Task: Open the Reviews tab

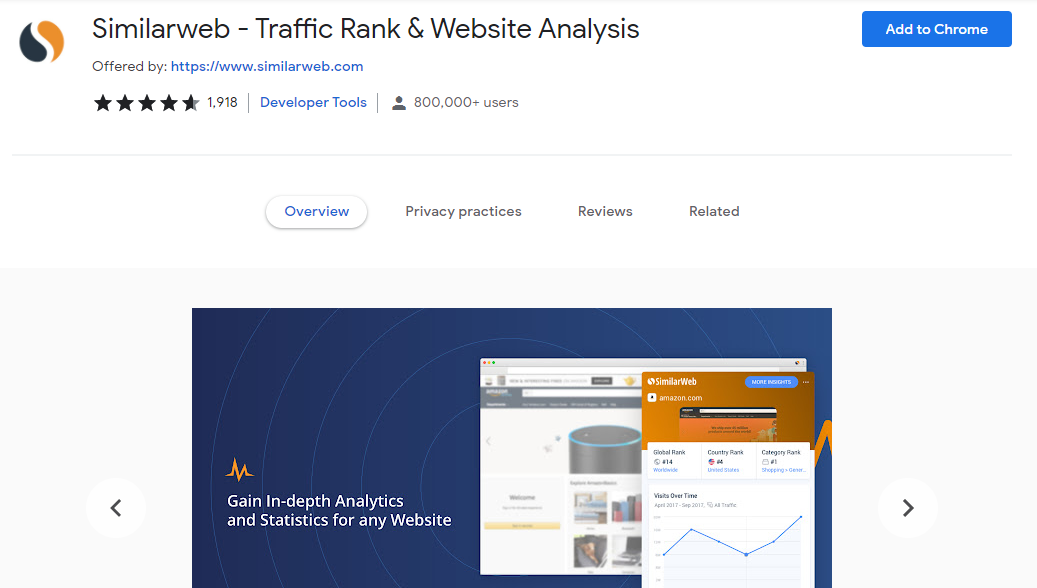Action: tap(604, 211)
